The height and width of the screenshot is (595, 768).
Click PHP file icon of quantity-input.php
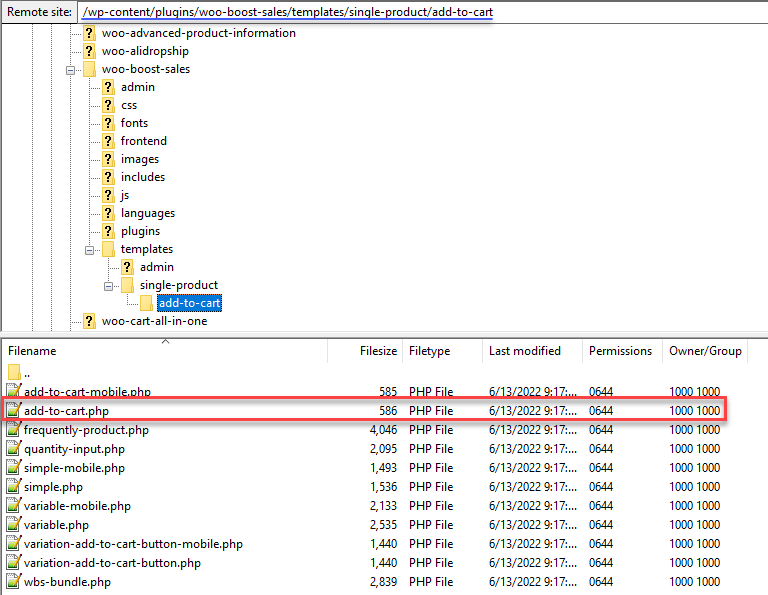(14, 449)
